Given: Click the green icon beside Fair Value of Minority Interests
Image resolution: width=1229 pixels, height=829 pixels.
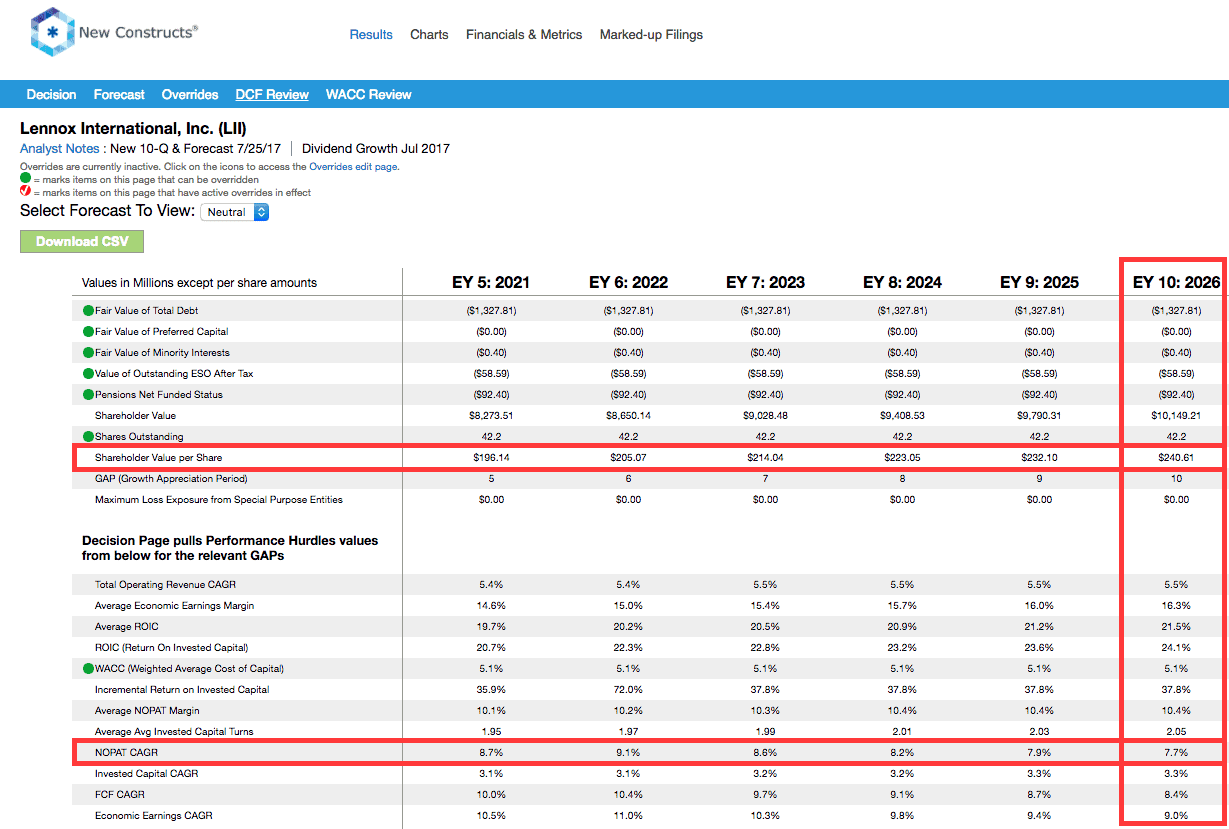Looking at the screenshot, I should point(88,353).
